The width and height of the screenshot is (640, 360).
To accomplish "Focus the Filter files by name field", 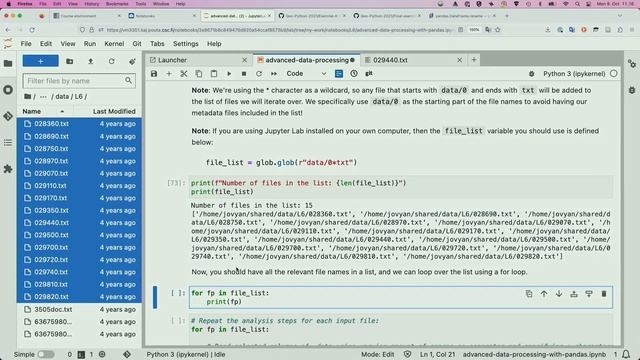I will tap(78, 81).
